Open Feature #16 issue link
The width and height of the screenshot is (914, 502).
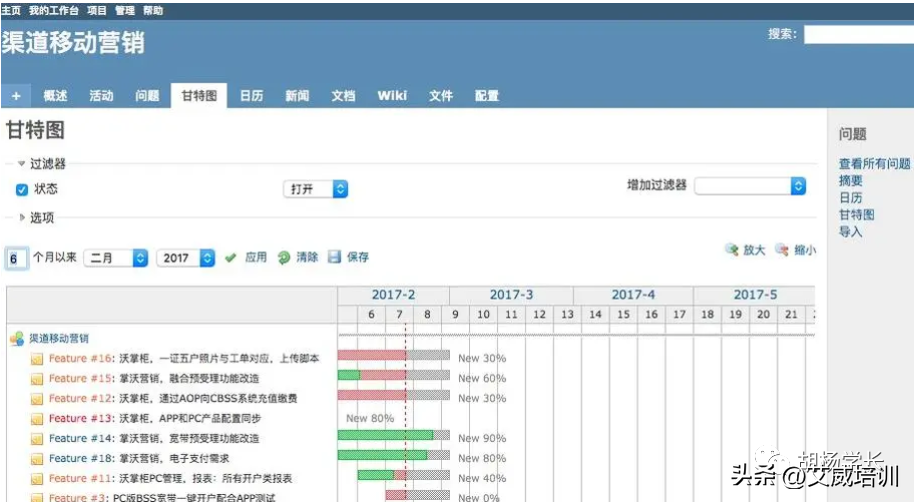click(80, 359)
